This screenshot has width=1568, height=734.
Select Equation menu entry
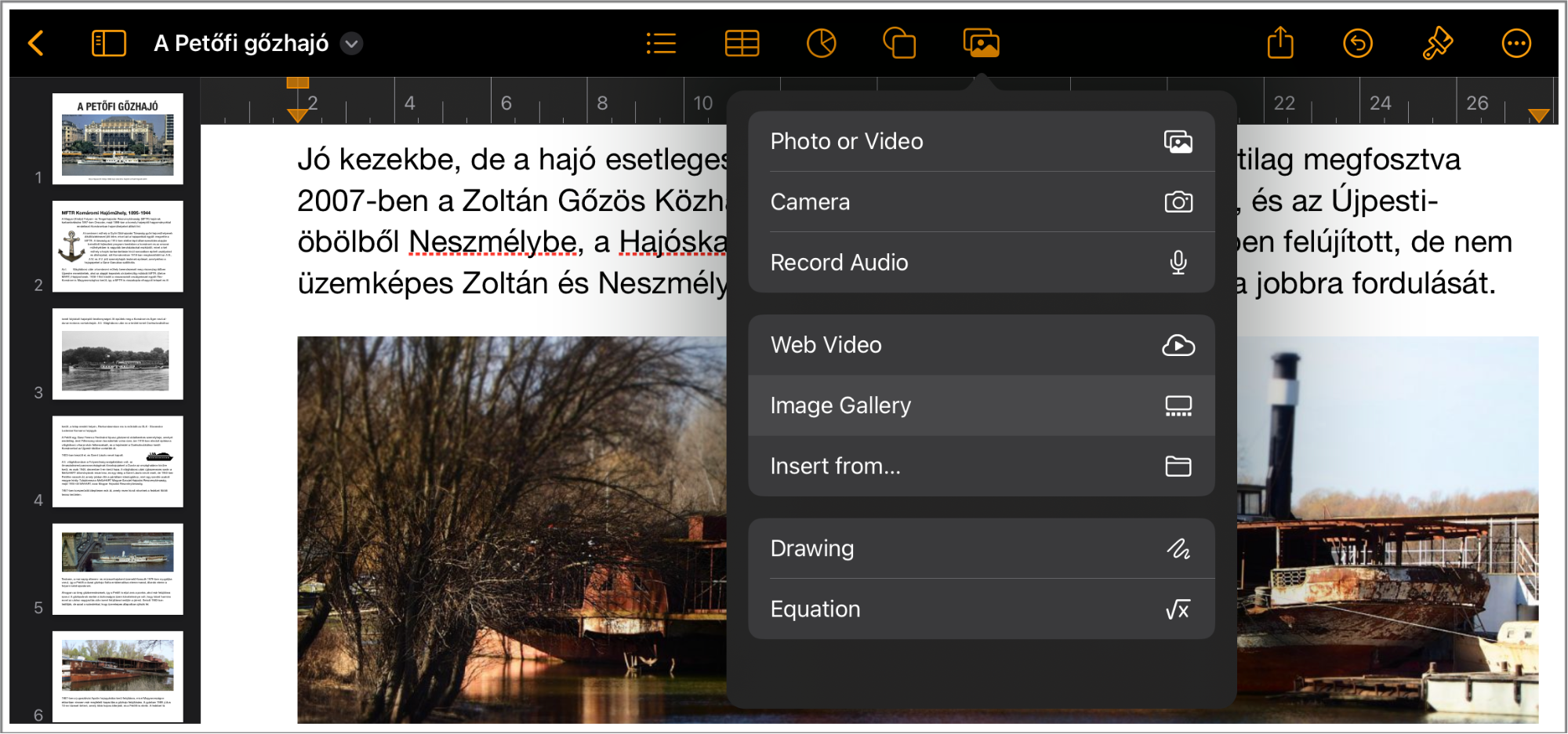[982, 609]
